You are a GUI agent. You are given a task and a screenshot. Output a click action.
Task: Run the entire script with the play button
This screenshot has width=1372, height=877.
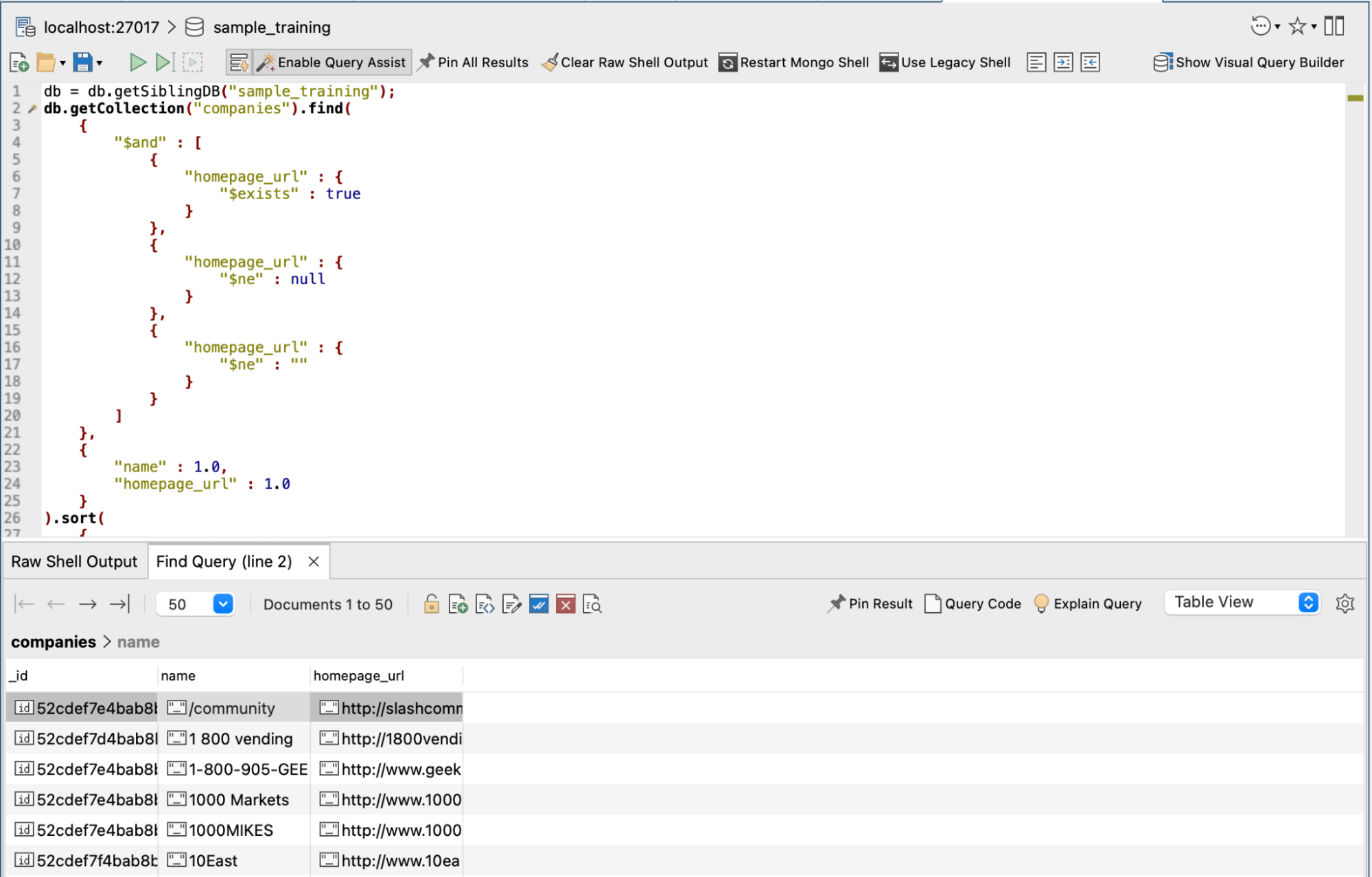(x=137, y=62)
